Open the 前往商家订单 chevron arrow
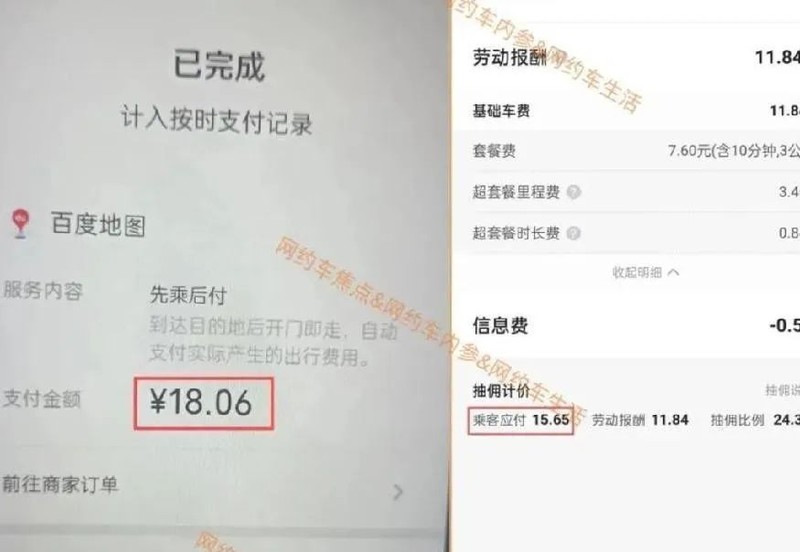The height and width of the screenshot is (552, 800). point(398,492)
